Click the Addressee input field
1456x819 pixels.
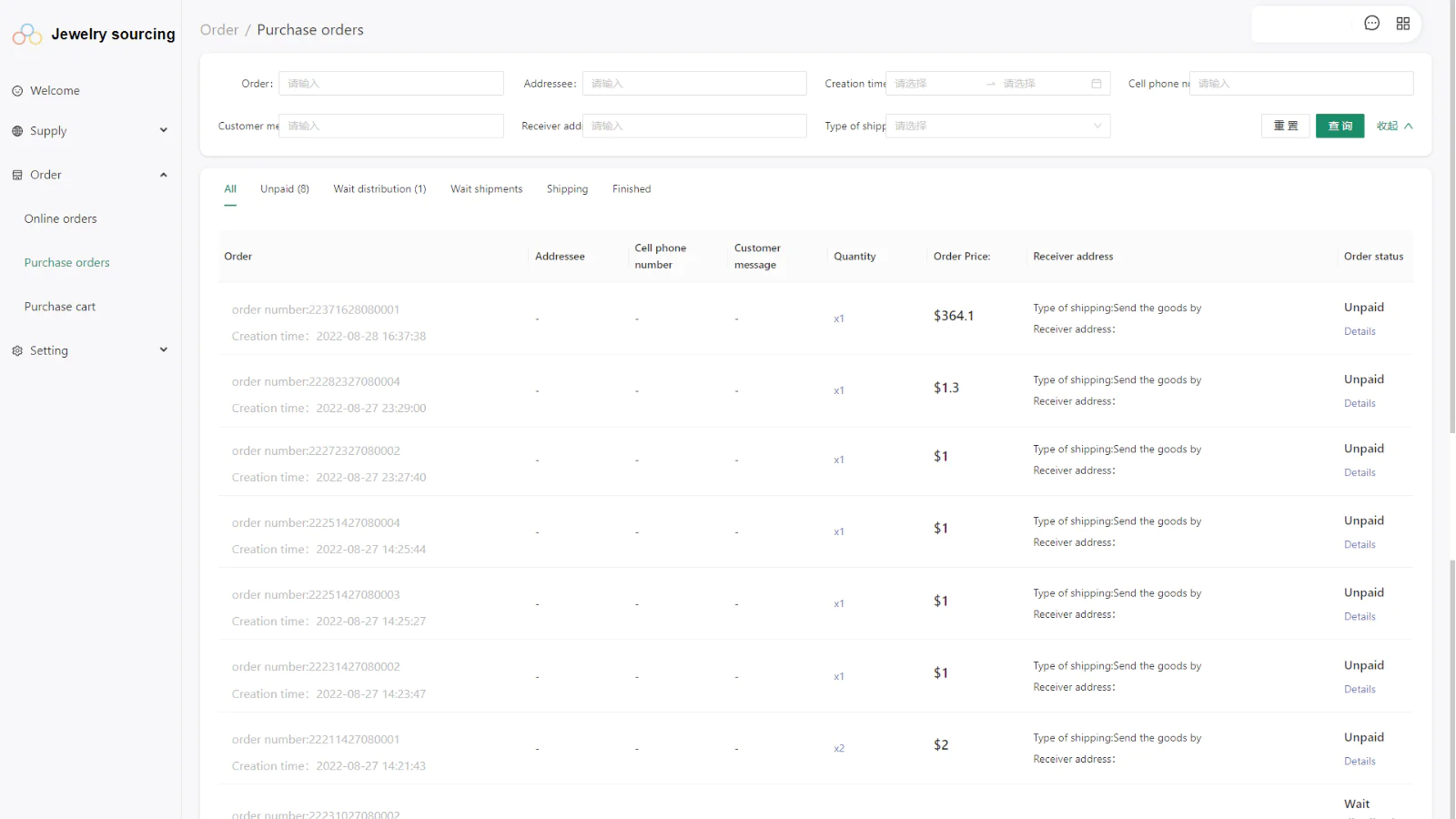pyautogui.click(x=693, y=84)
